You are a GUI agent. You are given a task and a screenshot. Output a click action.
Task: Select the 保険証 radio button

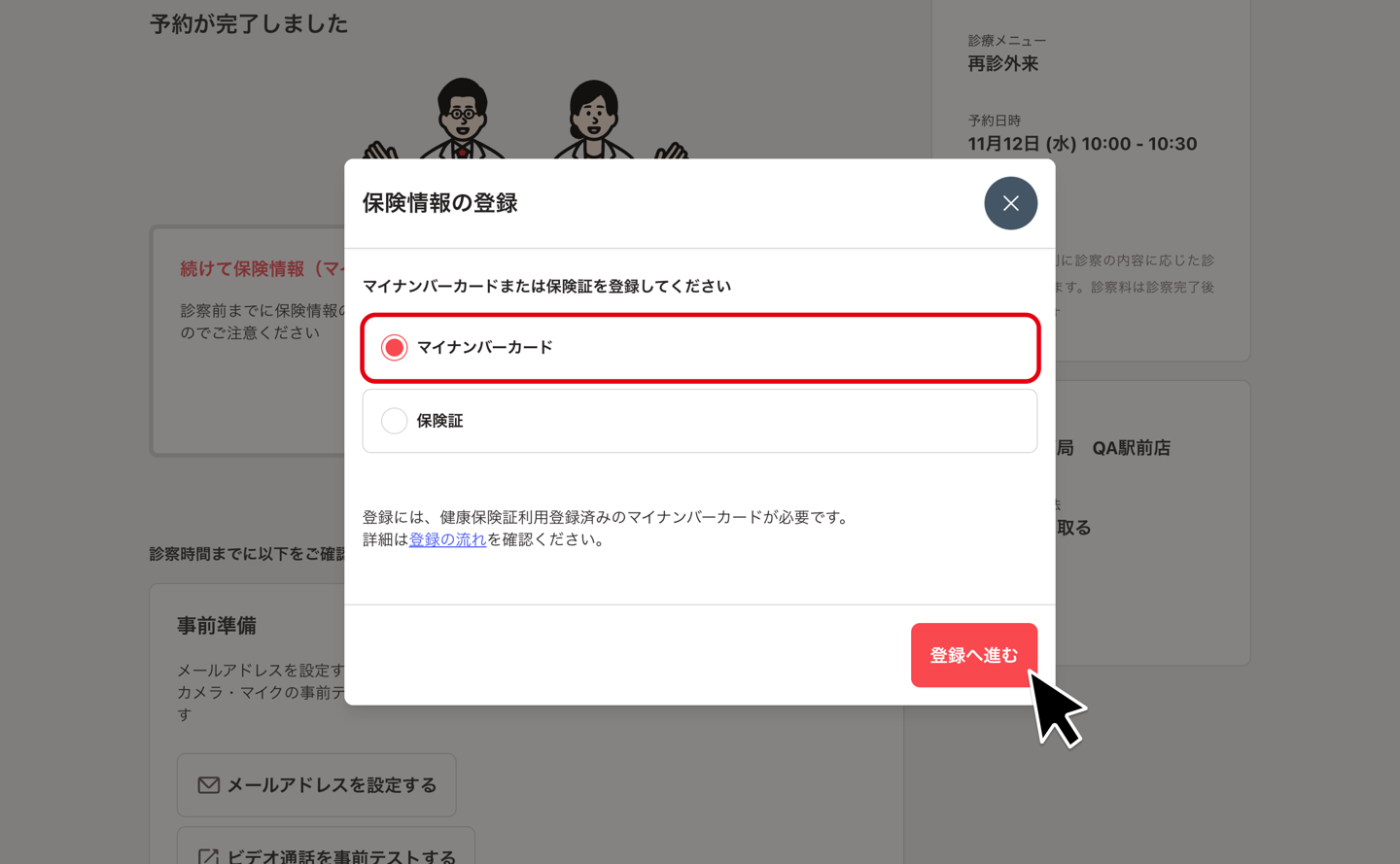[394, 421]
